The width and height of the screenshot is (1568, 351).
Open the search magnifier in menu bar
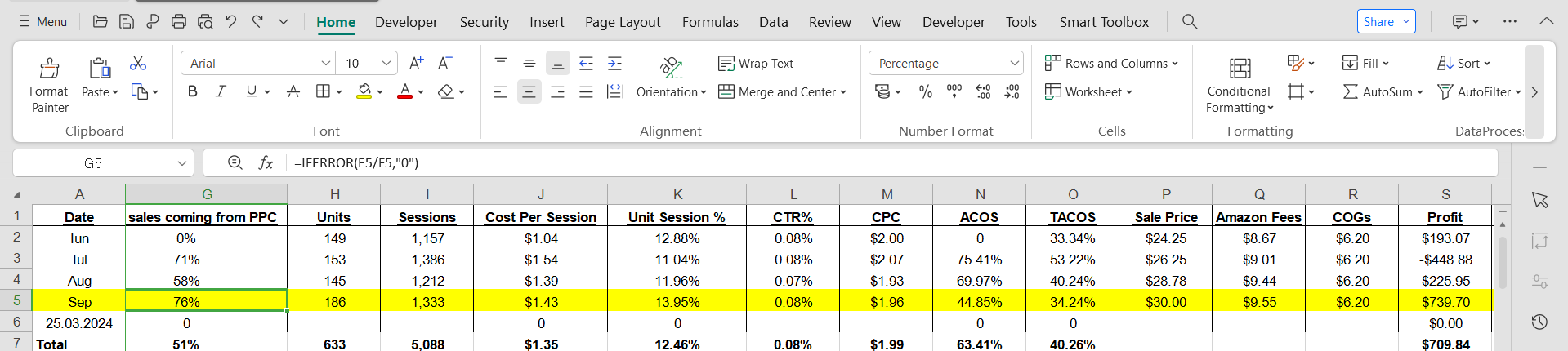1190,22
